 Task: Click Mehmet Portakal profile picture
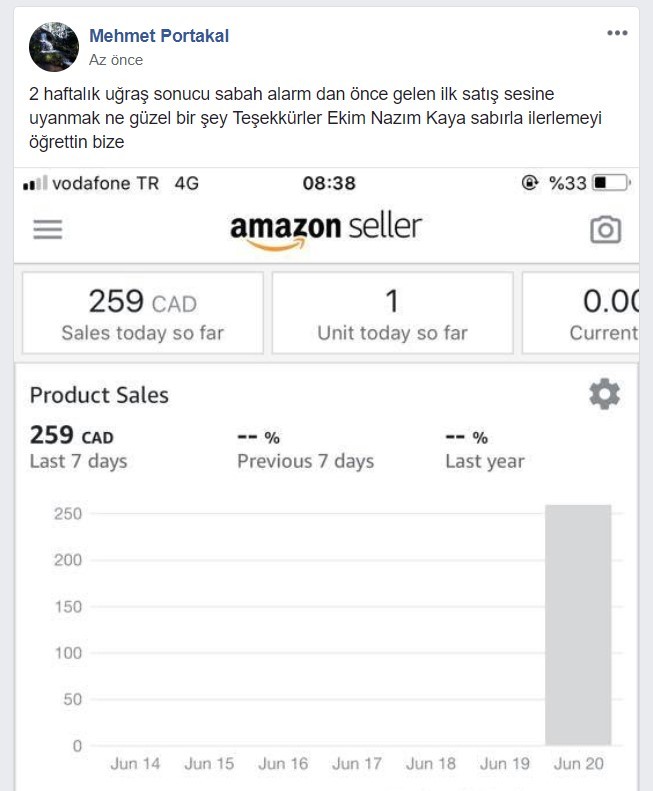[54, 46]
